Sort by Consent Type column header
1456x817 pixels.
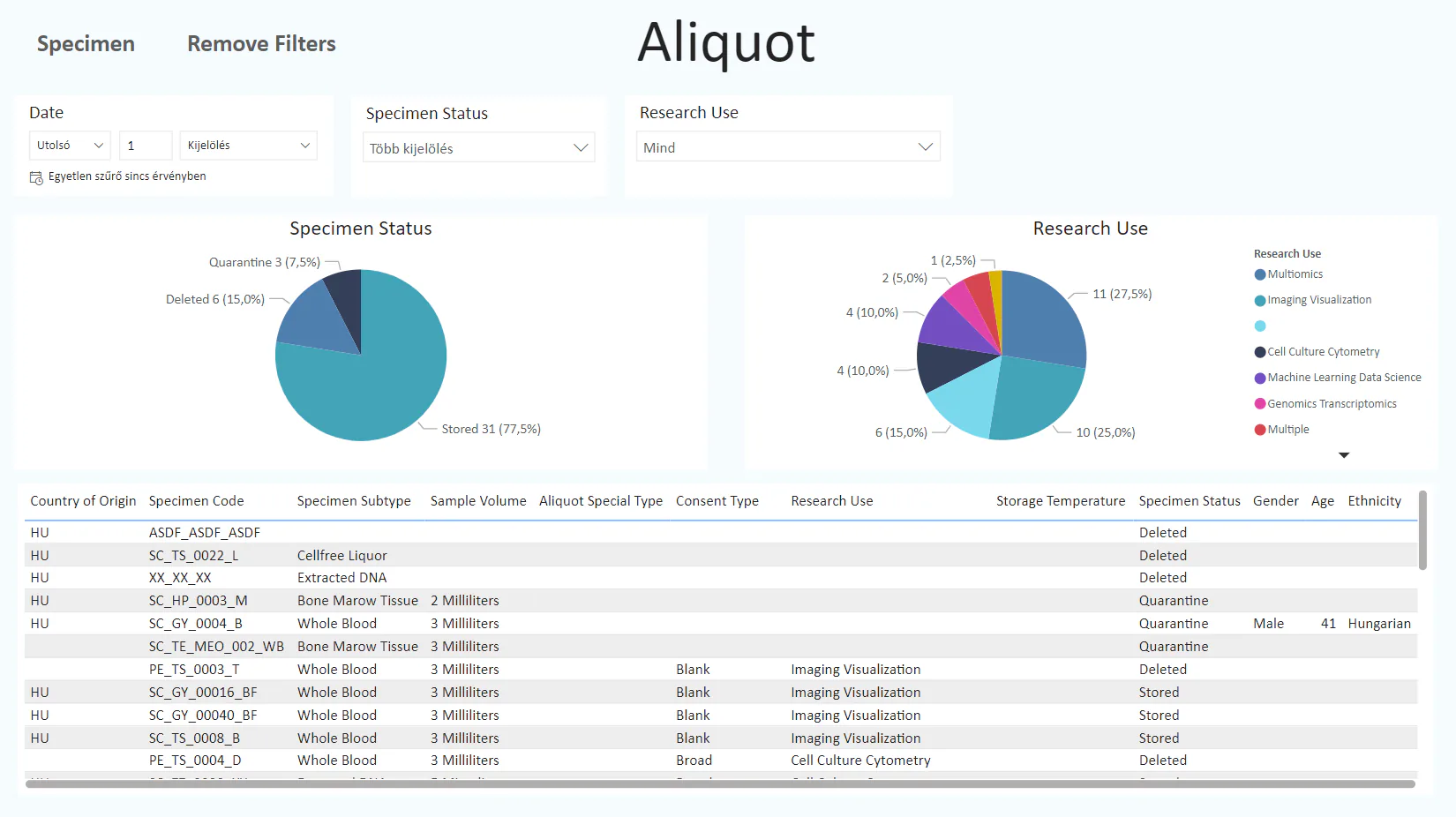pyautogui.click(x=717, y=501)
